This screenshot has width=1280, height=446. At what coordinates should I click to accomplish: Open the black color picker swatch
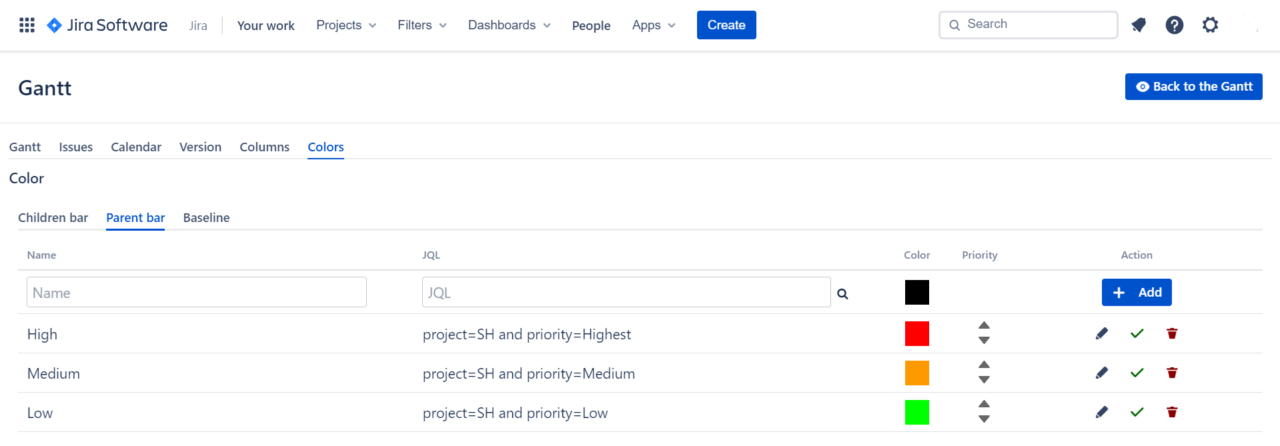pos(917,292)
